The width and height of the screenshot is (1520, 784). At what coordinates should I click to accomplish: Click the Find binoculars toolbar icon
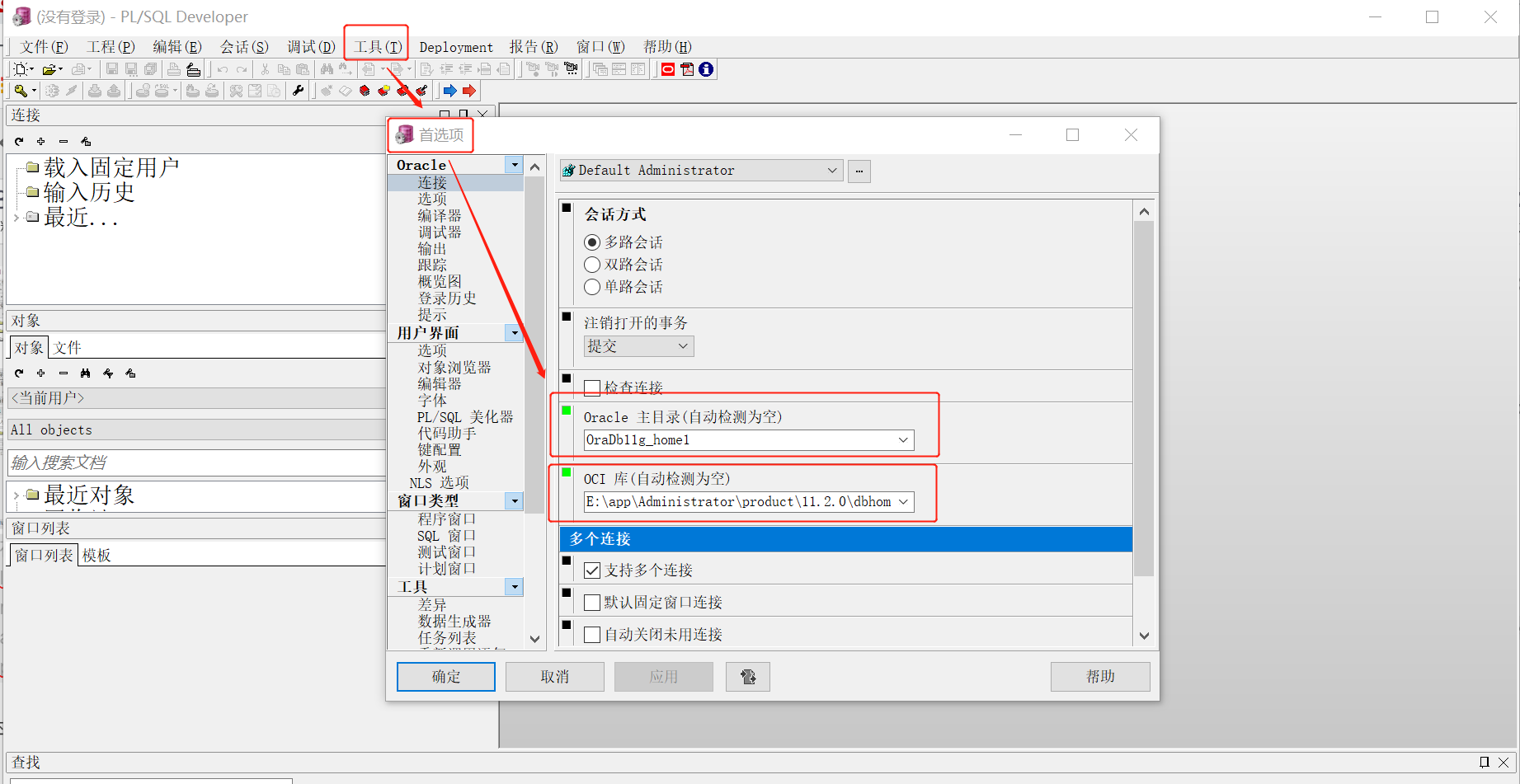click(327, 69)
